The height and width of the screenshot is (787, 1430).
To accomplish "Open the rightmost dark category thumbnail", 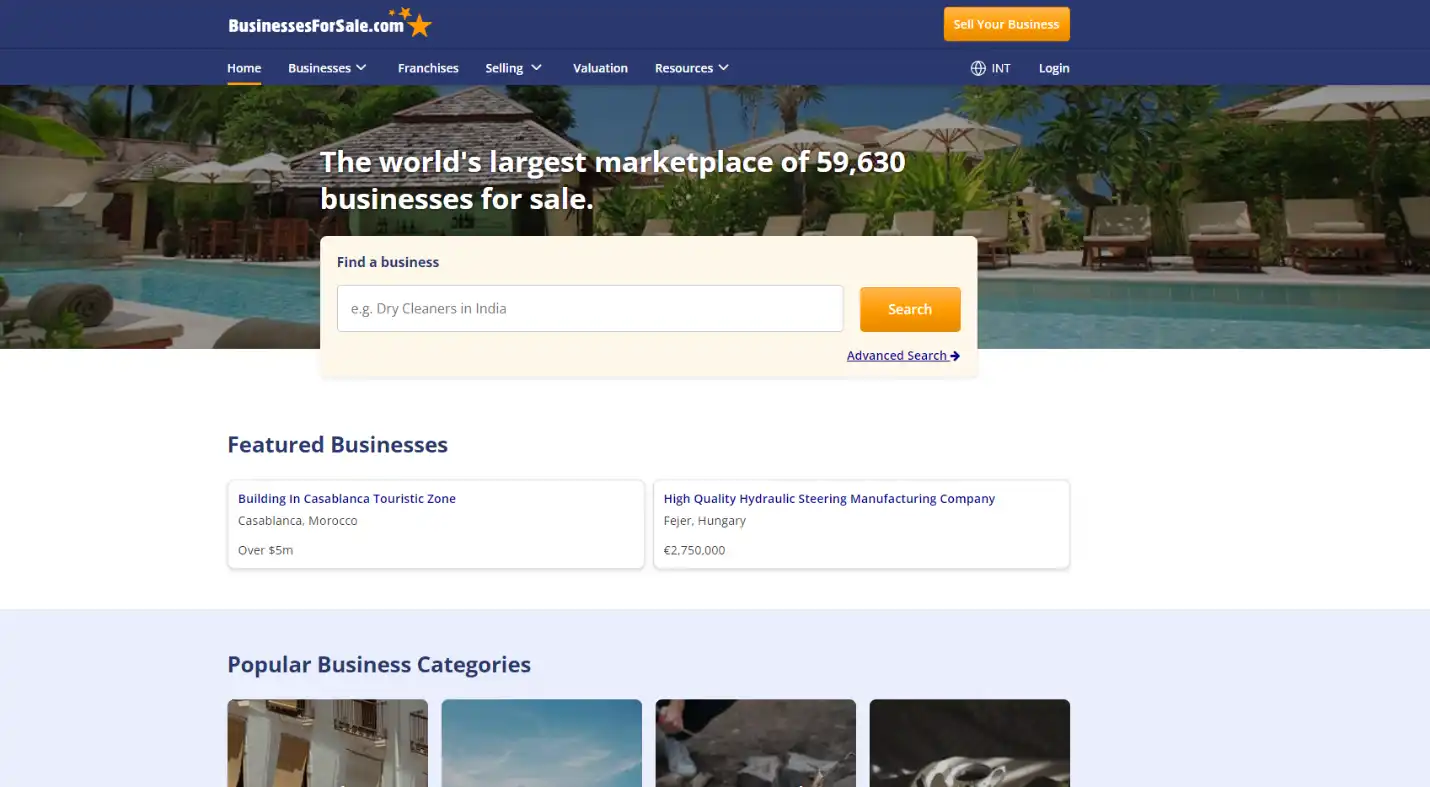I will tap(970, 743).
